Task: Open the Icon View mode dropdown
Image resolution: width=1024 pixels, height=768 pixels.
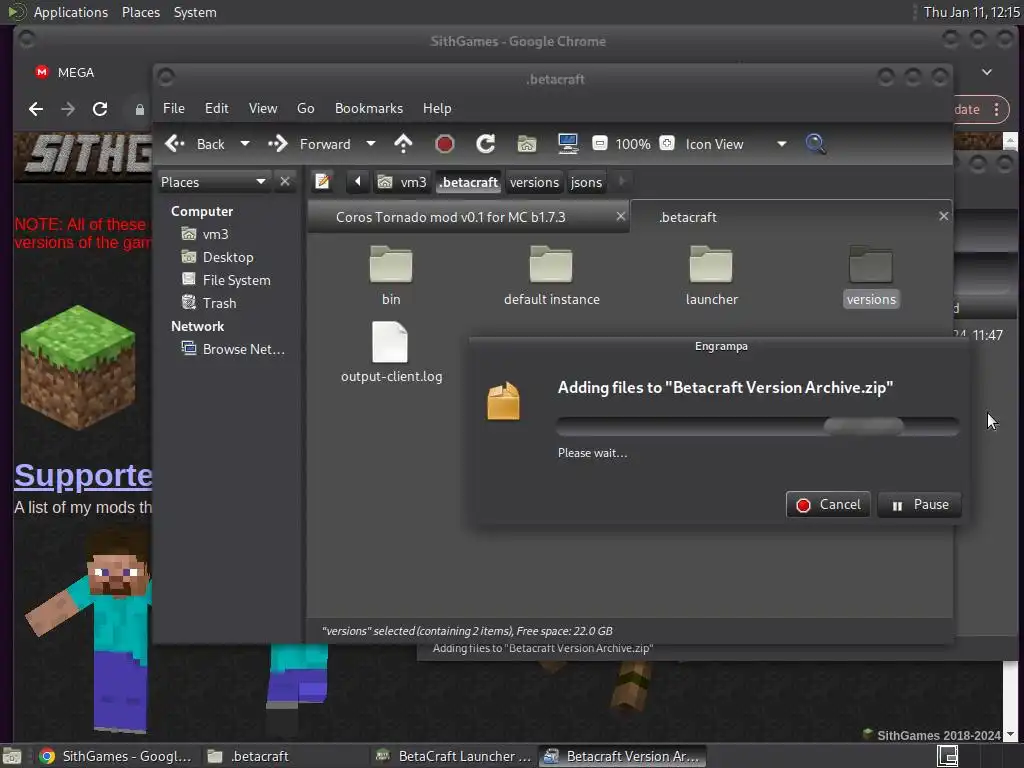Action: click(x=735, y=144)
